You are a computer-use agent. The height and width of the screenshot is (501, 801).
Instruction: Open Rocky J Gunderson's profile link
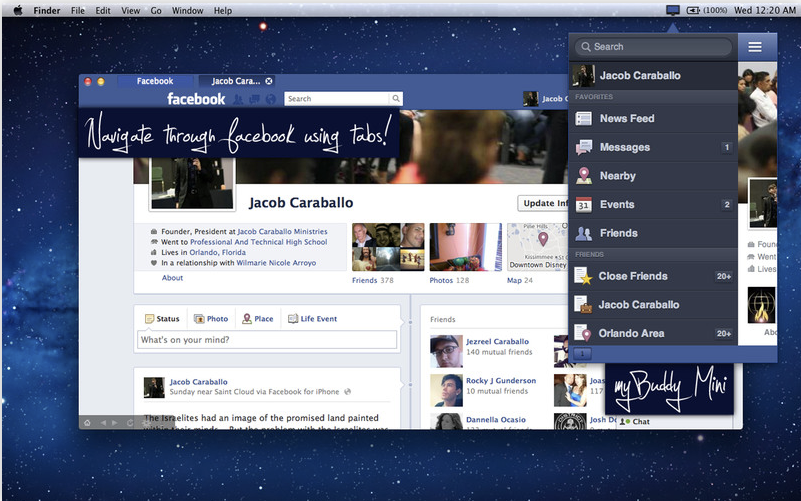pos(501,380)
